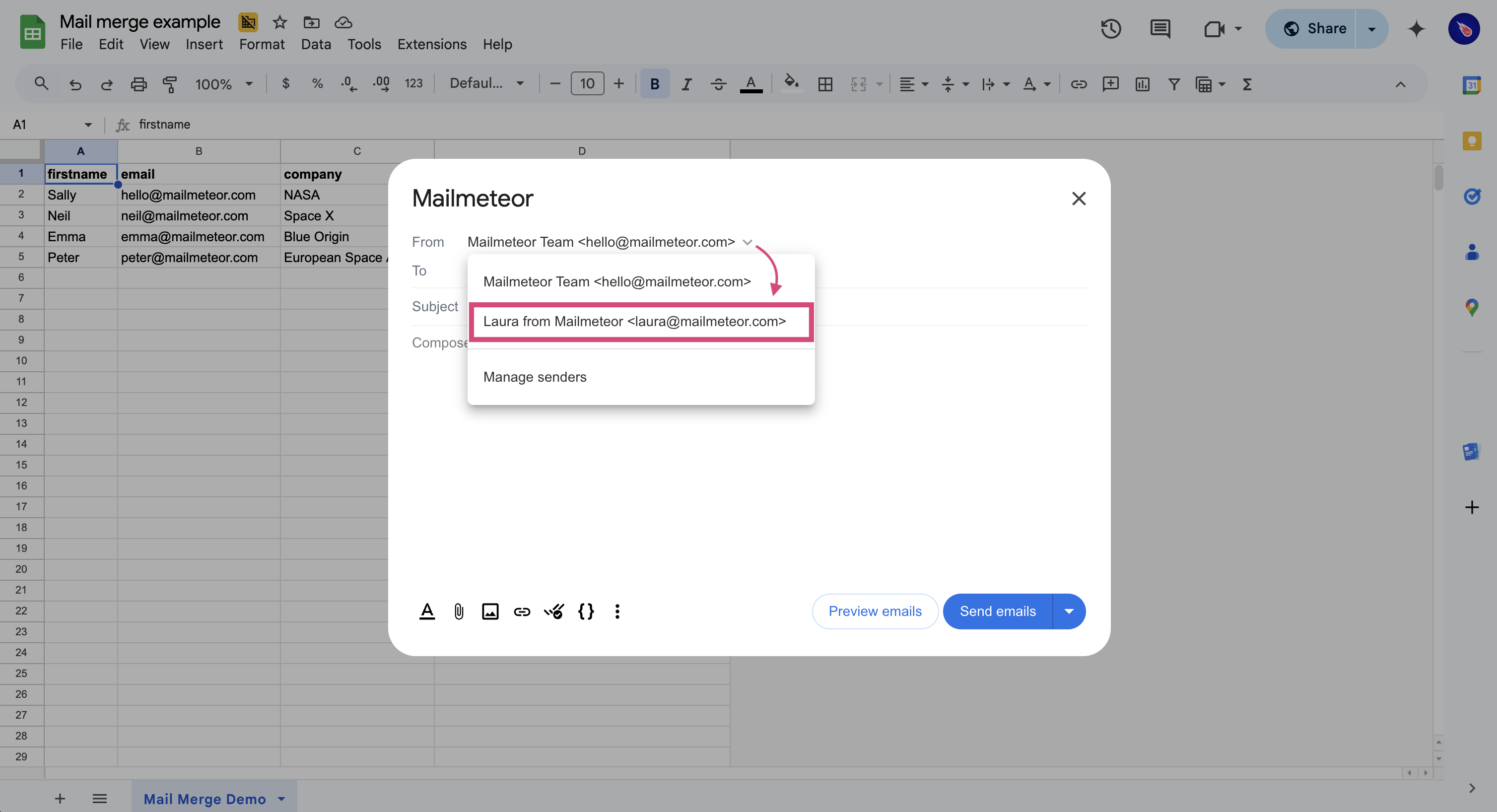The width and height of the screenshot is (1497, 812).
Task: Click text formatting icon in Mailmeteor dialog
Action: point(427,611)
